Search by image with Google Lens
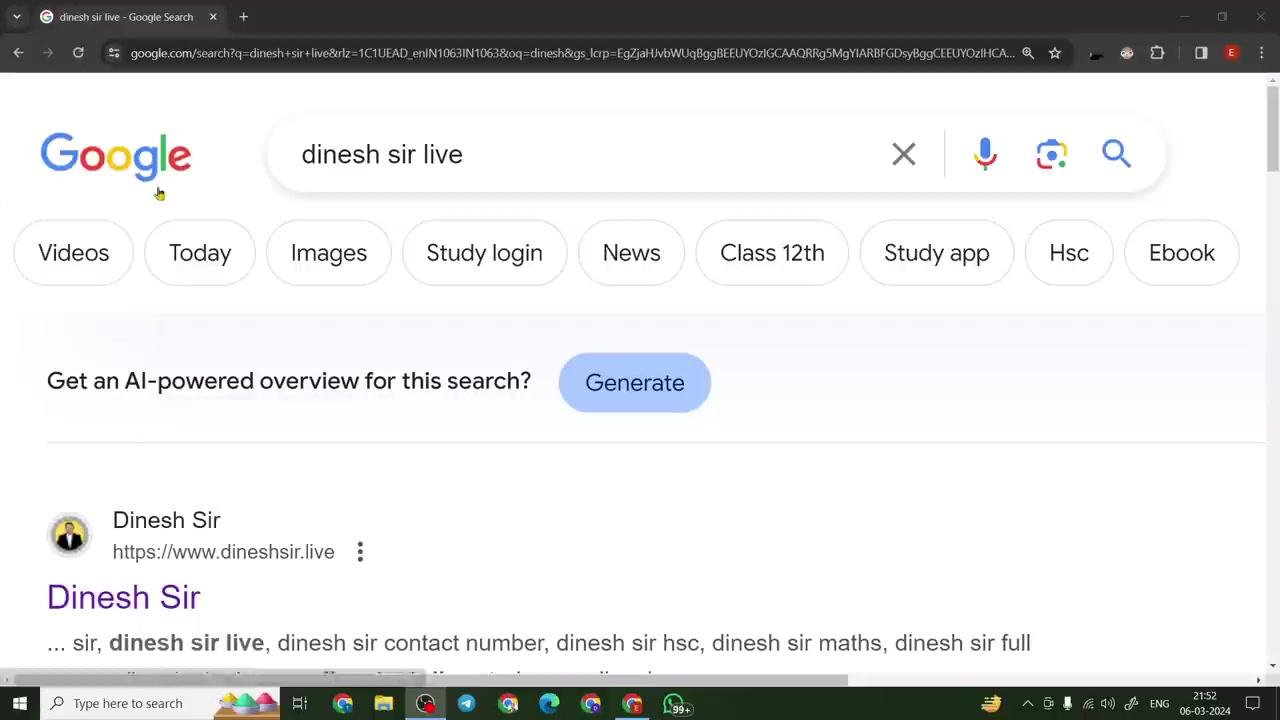The height and width of the screenshot is (720, 1280). click(x=1051, y=154)
